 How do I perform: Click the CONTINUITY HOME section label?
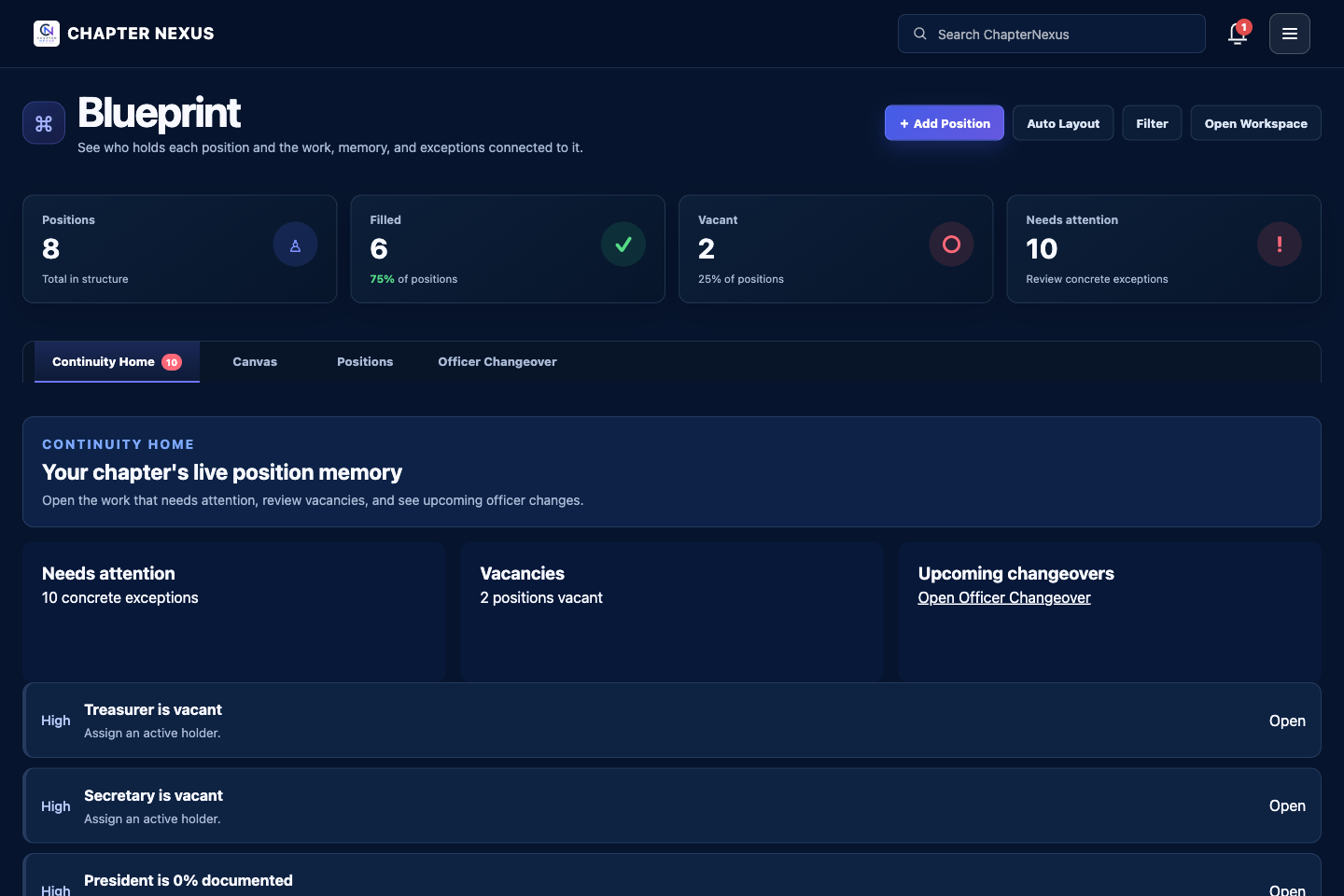tap(119, 444)
